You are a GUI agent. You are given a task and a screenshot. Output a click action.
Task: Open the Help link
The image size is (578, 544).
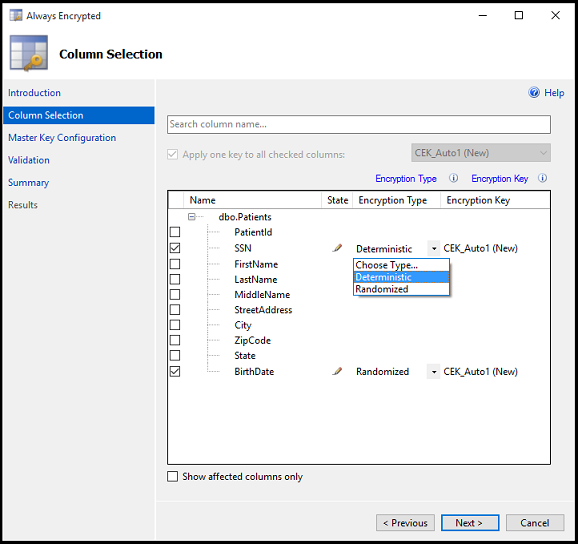point(554,93)
